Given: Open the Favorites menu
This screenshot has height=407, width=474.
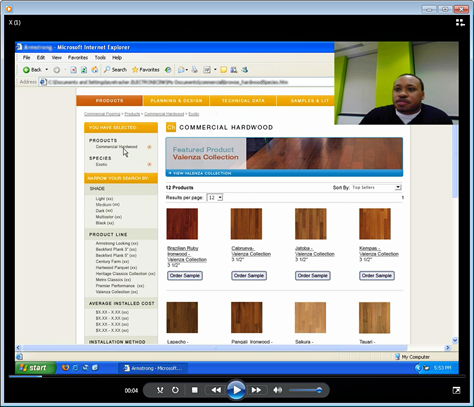Looking at the screenshot, I should [x=78, y=58].
